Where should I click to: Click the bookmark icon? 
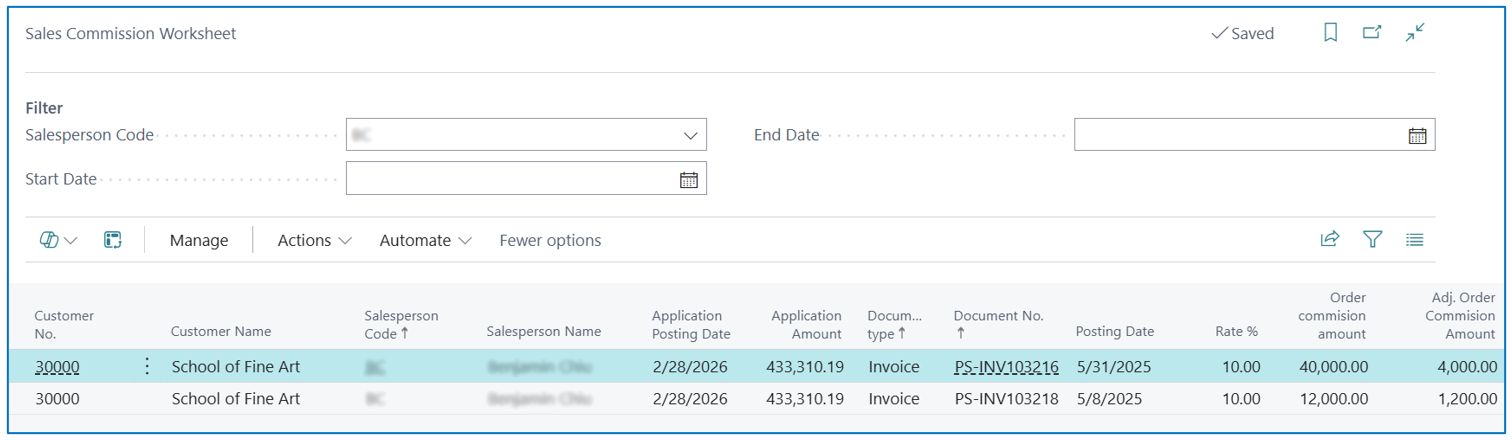coord(1330,33)
